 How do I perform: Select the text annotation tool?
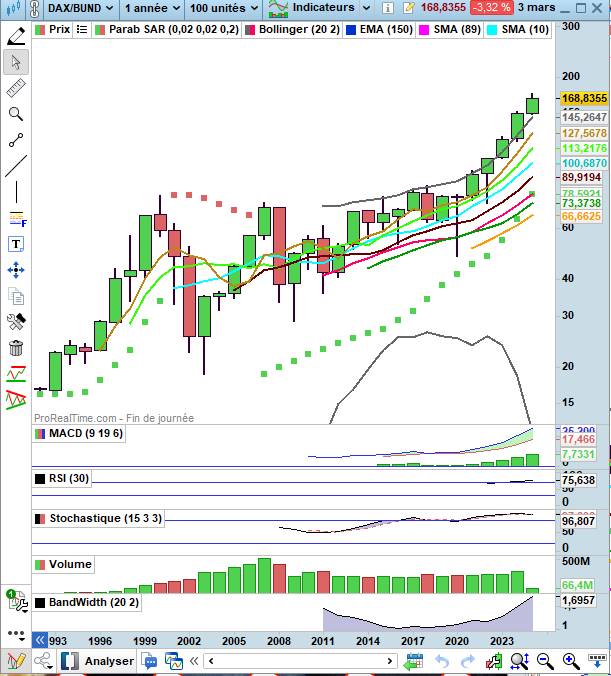tap(16, 244)
